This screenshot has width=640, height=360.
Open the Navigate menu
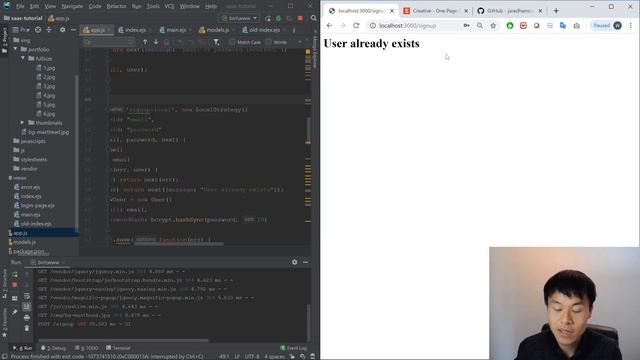coord(72,6)
